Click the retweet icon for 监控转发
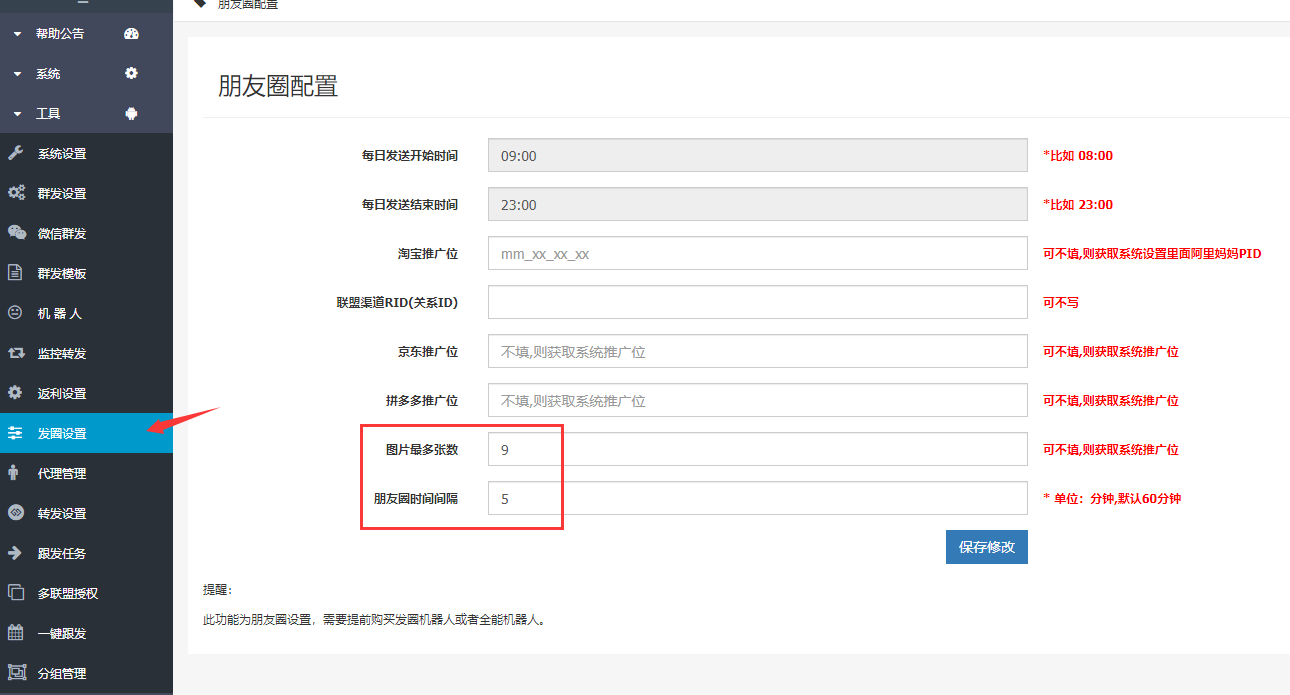This screenshot has height=695, width=1290. tap(16, 353)
